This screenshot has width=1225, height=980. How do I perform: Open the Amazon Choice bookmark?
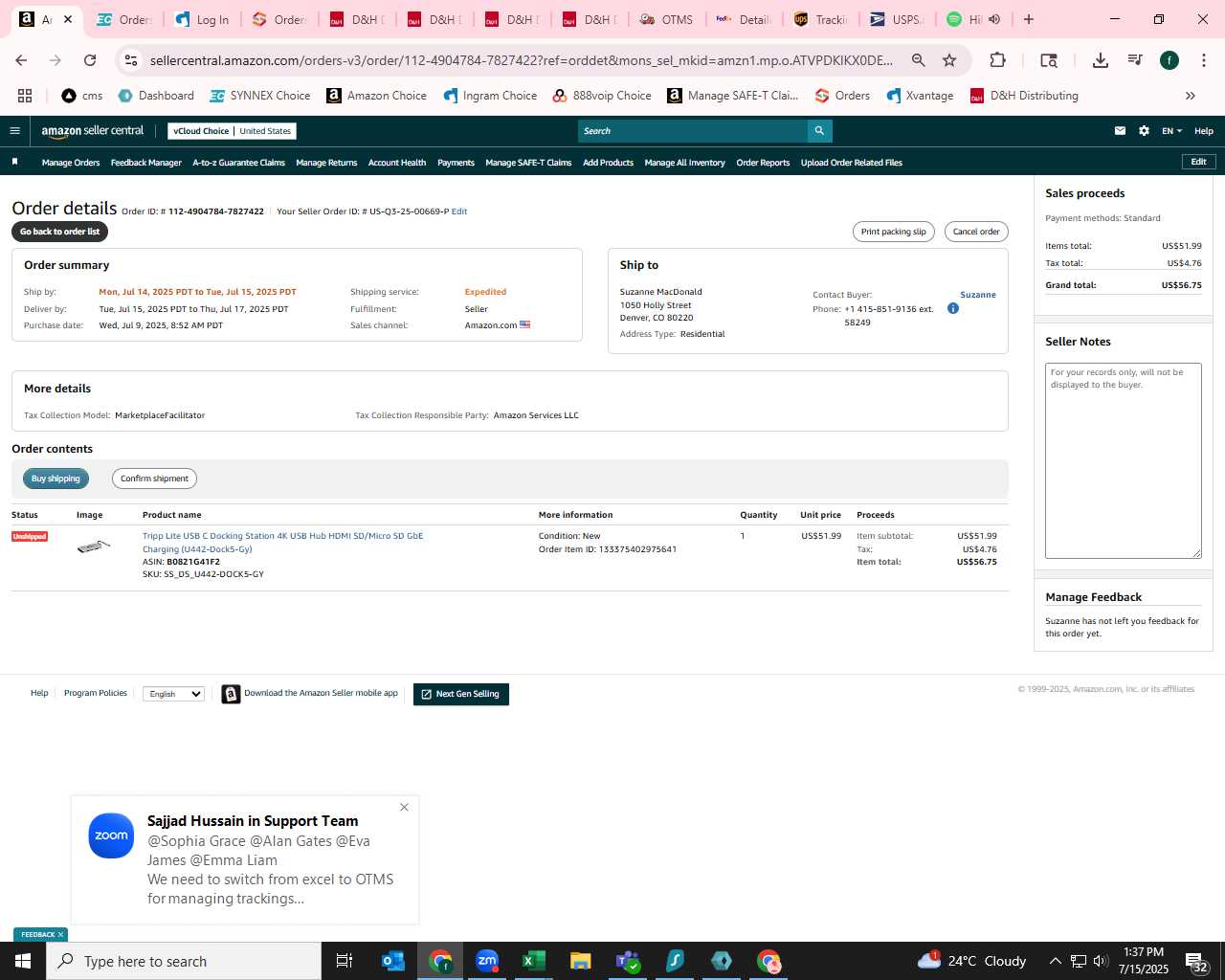(376, 96)
